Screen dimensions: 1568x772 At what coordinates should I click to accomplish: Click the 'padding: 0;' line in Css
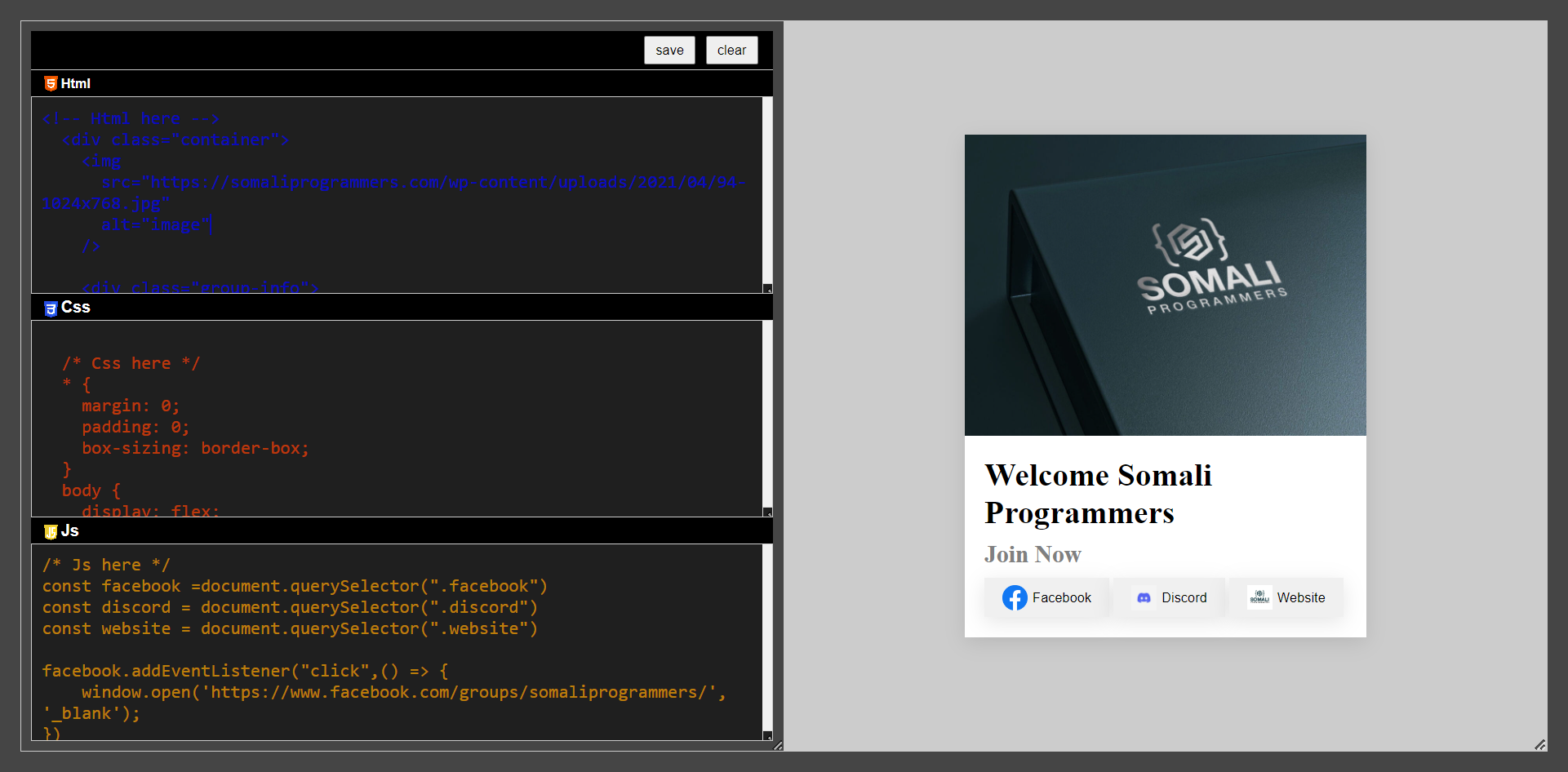(x=135, y=427)
